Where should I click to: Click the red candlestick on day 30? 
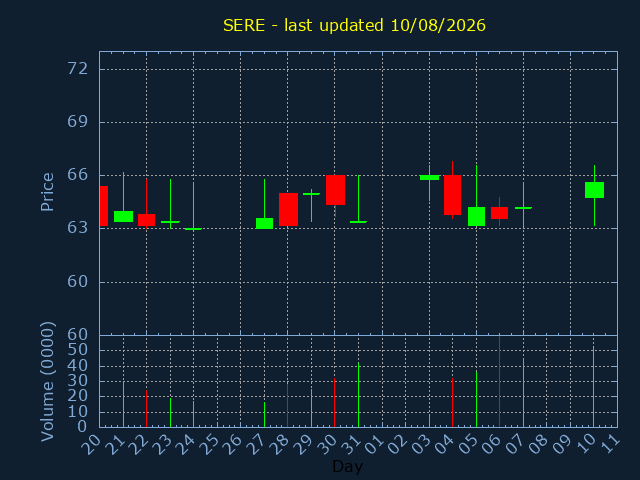pyautogui.click(x=335, y=190)
